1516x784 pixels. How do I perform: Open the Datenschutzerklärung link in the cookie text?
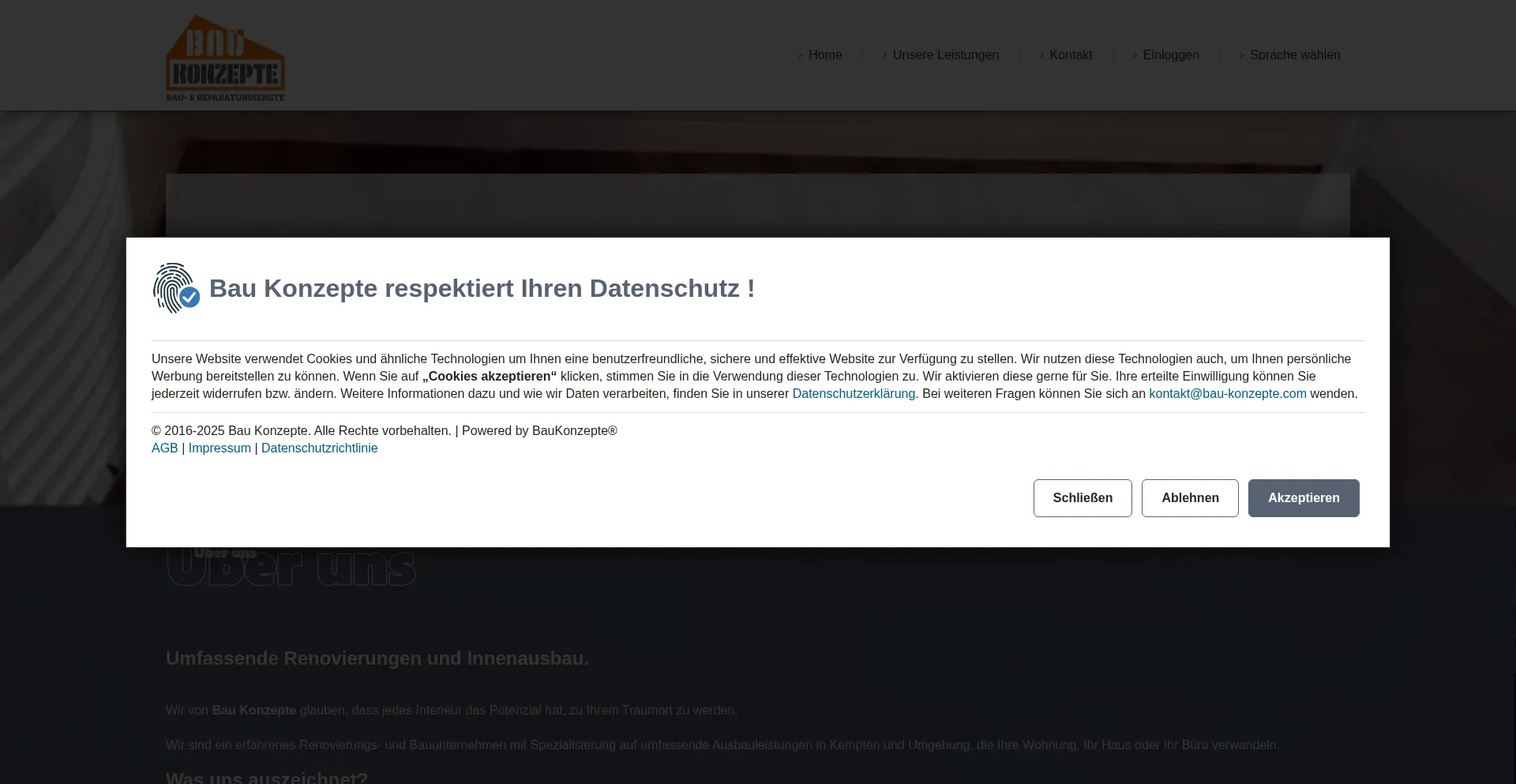(x=853, y=394)
